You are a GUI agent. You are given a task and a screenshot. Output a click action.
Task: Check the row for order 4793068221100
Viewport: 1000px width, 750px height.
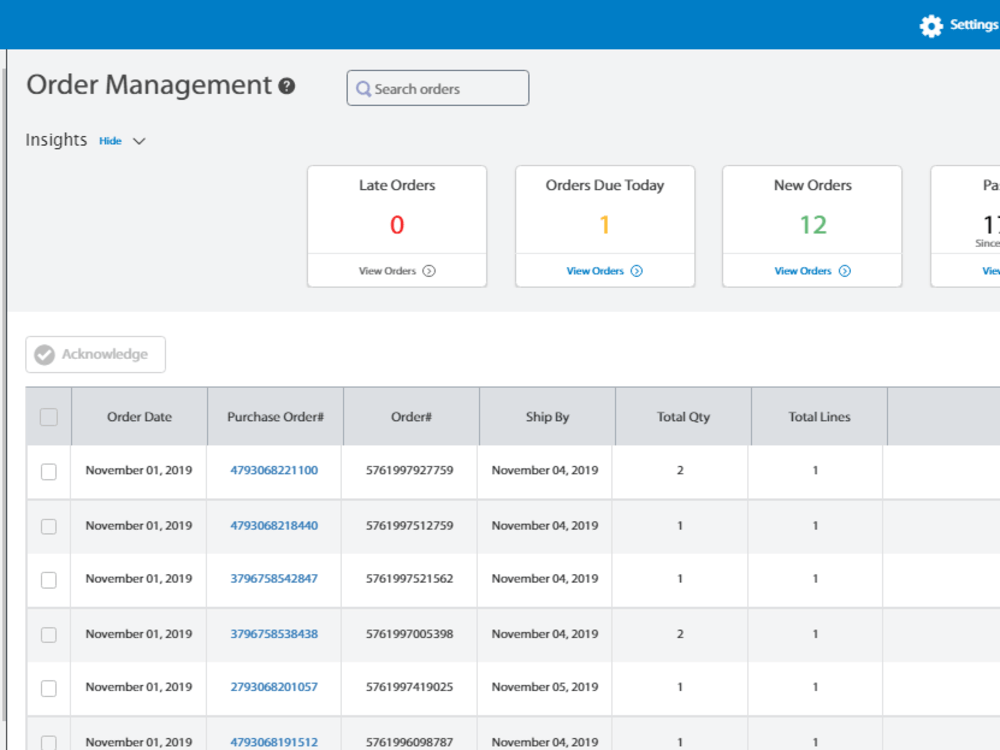tap(48, 471)
